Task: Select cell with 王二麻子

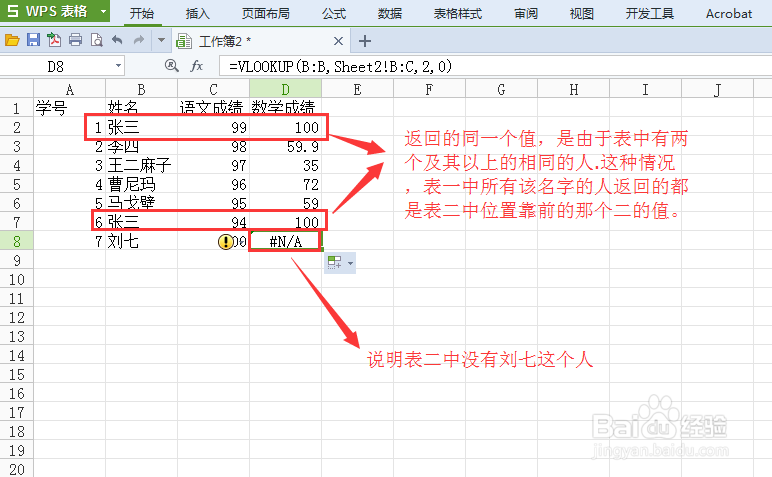Action: click(141, 165)
